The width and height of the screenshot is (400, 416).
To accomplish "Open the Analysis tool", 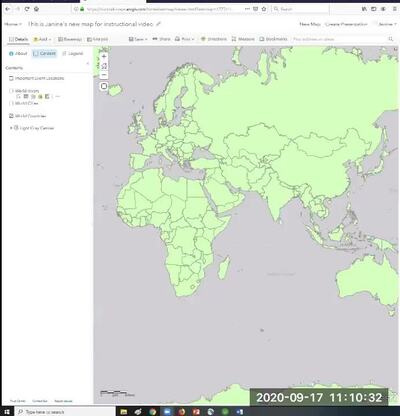I will [x=97, y=39].
